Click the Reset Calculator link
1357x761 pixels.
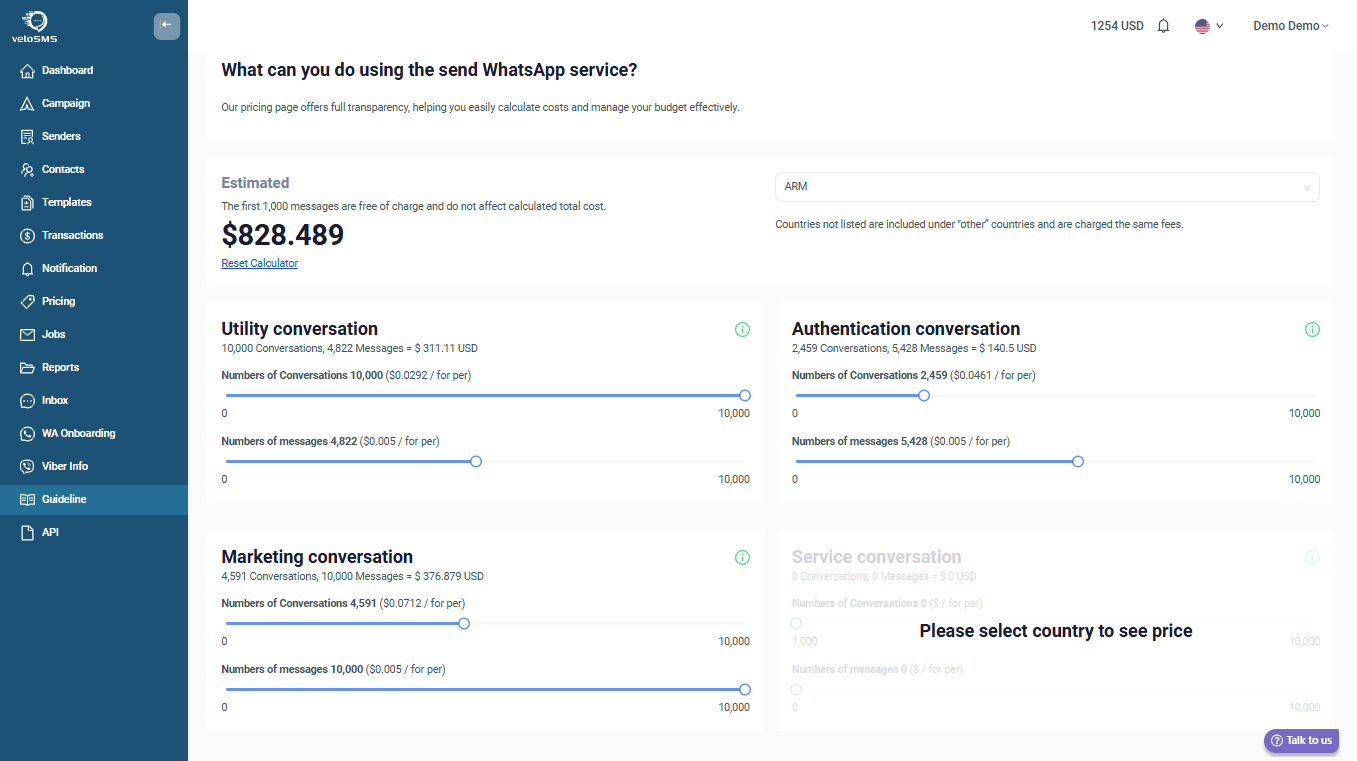(260, 263)
